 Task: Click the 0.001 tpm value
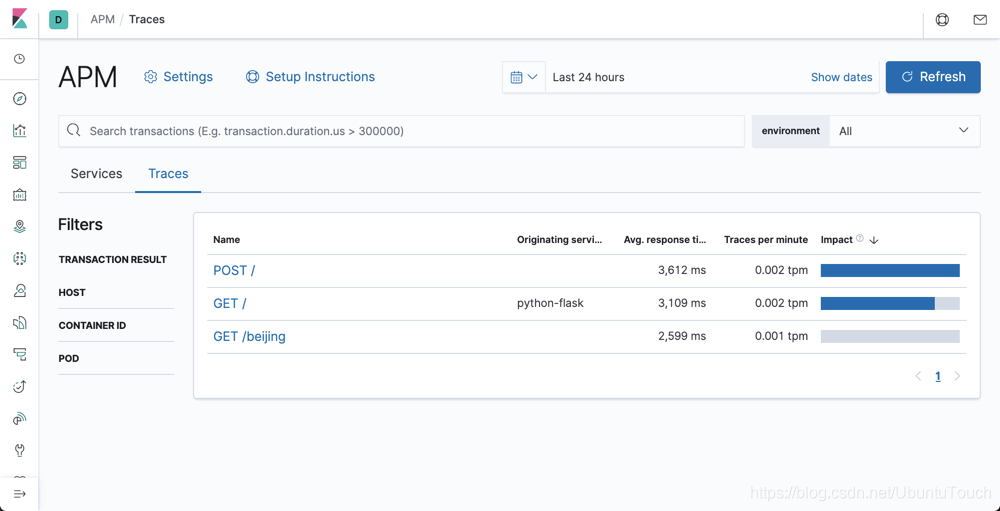(781, 336)
